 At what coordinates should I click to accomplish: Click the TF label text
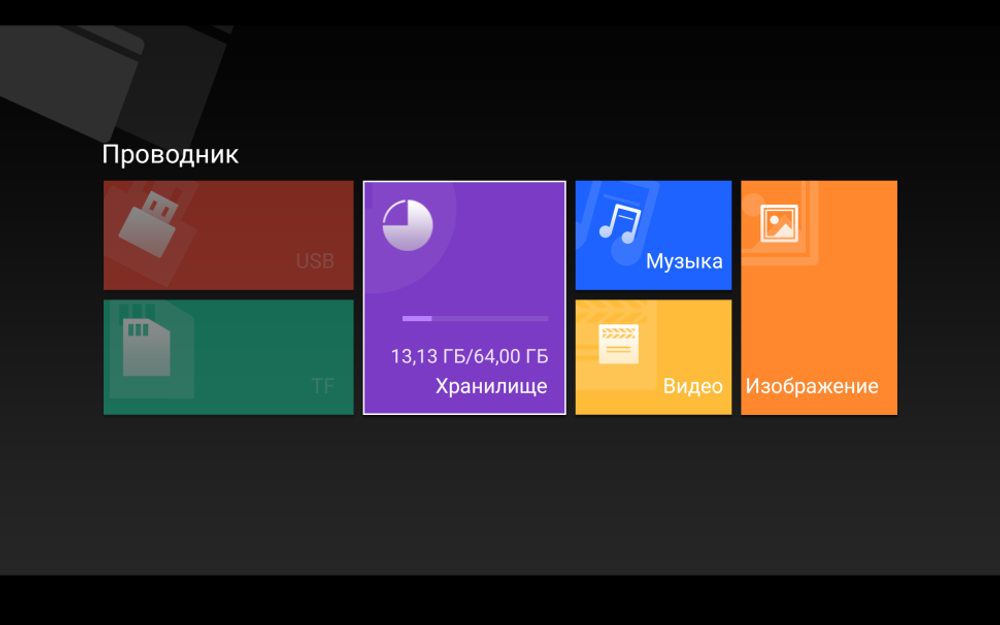point(321,384)
